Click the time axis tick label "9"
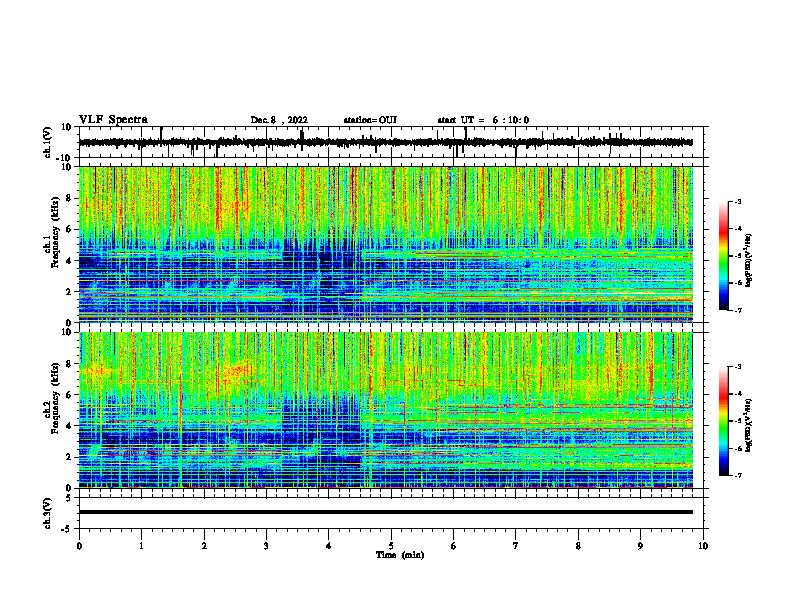The height and width of the screenshot is (612, 792). click(x=640, y=546)
